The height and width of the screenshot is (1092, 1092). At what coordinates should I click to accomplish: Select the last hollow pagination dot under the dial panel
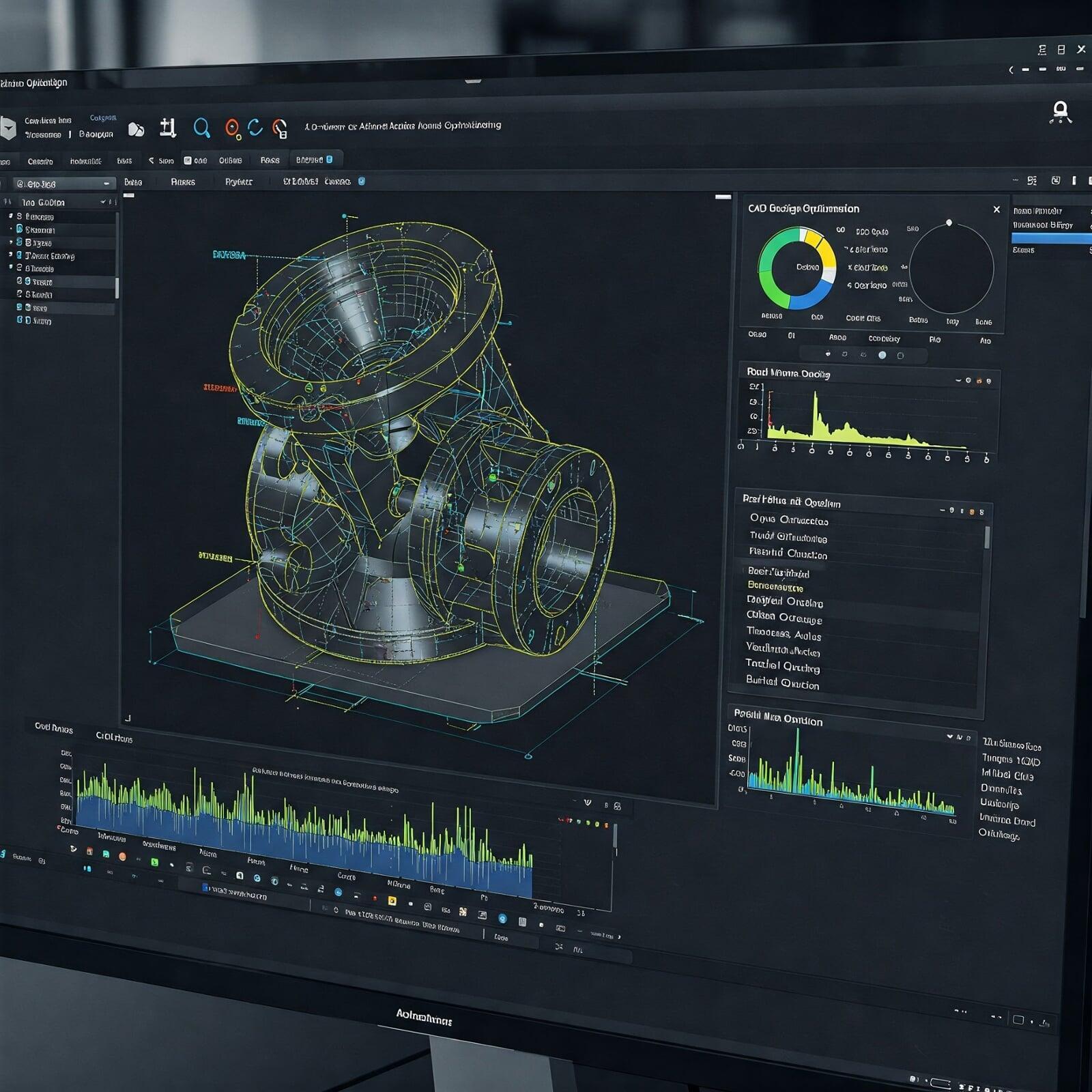(900, 356)
